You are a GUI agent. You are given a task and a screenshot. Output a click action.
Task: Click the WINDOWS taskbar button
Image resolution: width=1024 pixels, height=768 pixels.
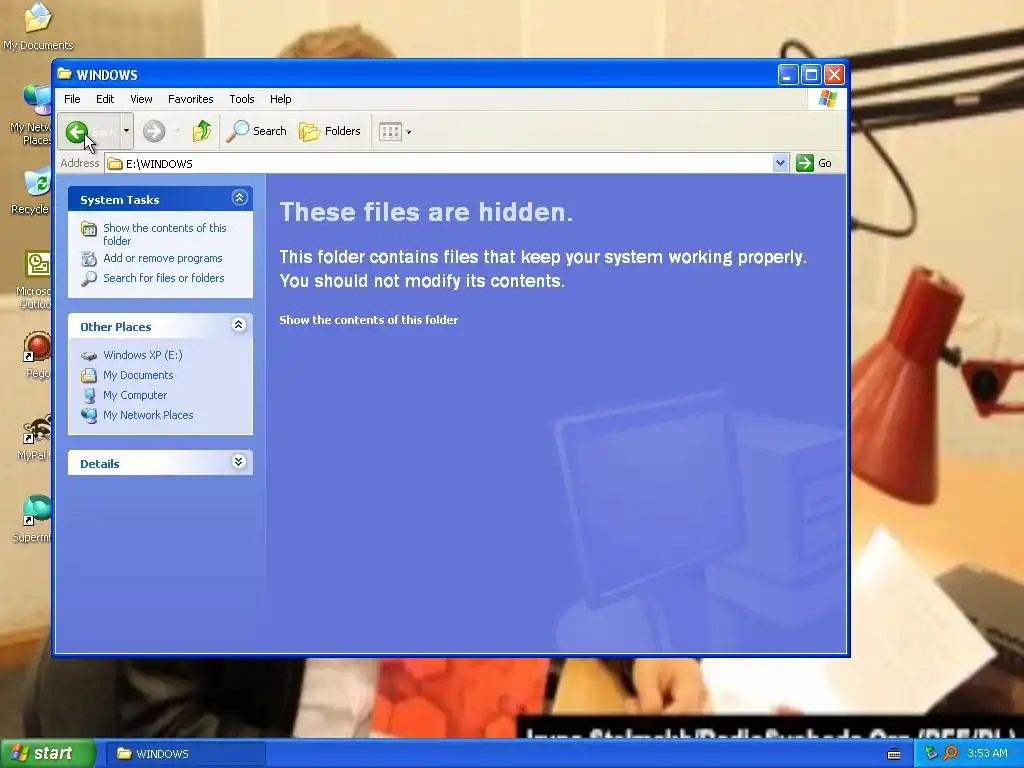click(185, 754)
